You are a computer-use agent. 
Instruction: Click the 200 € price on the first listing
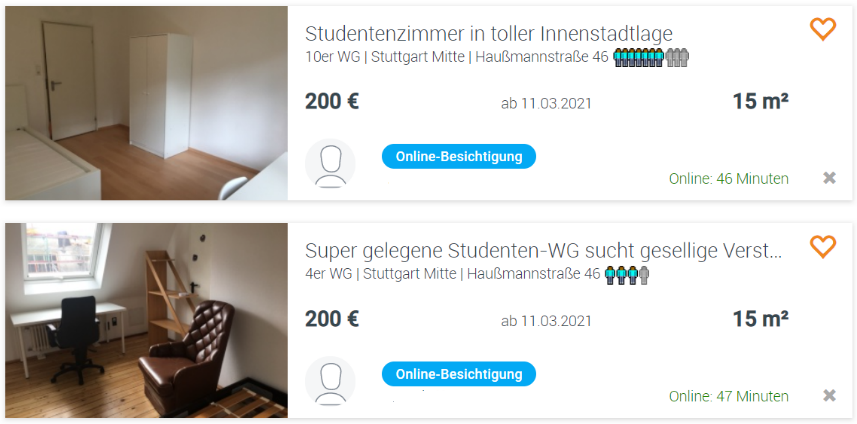[332, 101]
